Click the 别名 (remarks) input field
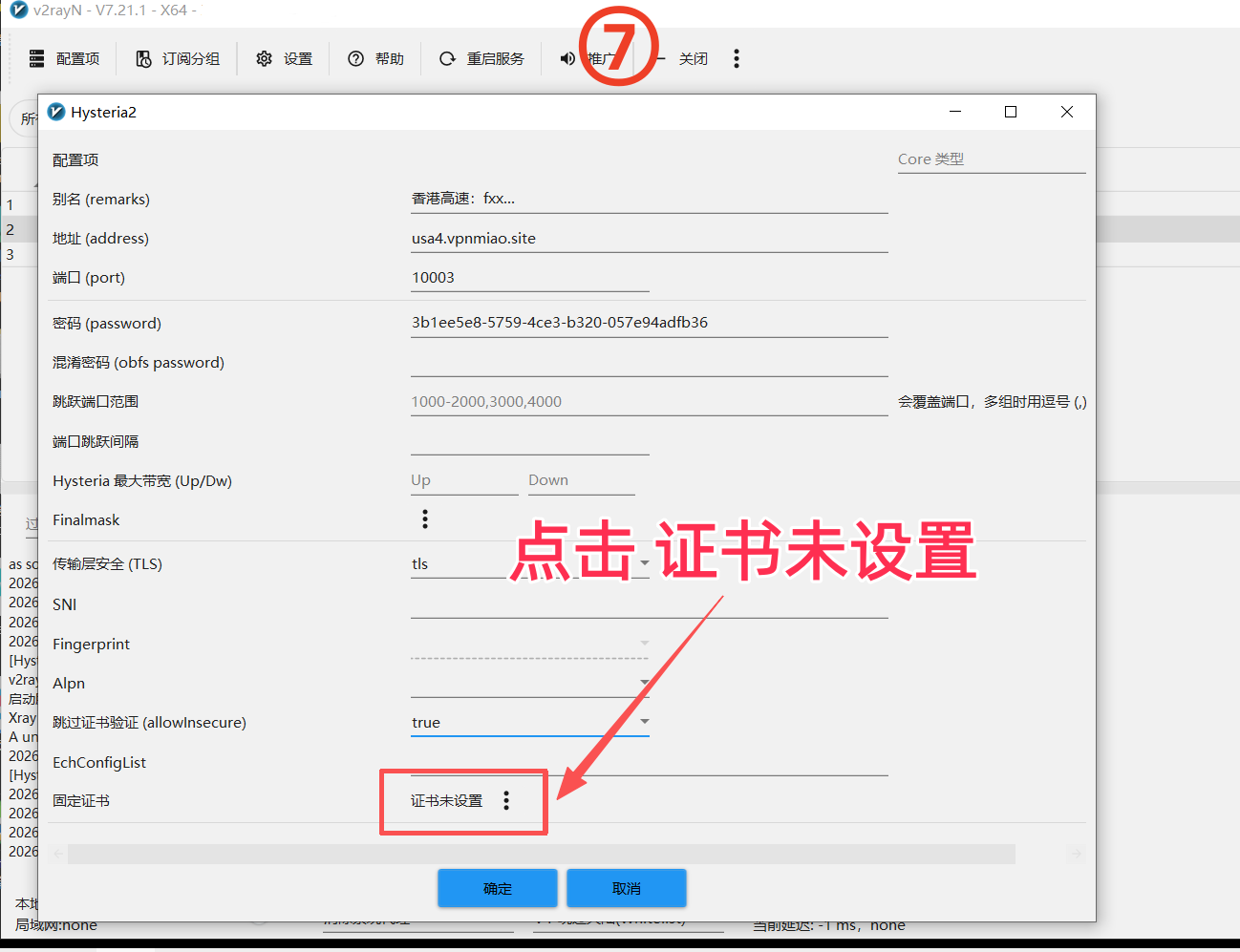1240x952 pixels. click(x=650, y=199)
